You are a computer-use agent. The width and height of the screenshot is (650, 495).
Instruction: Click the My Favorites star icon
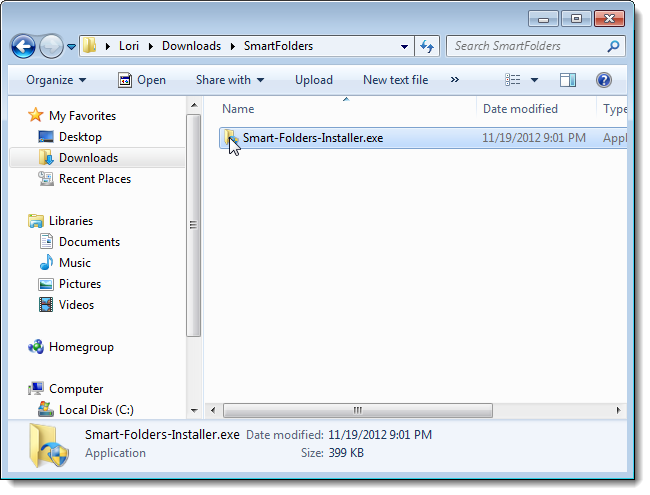click(x=36, y=115)
